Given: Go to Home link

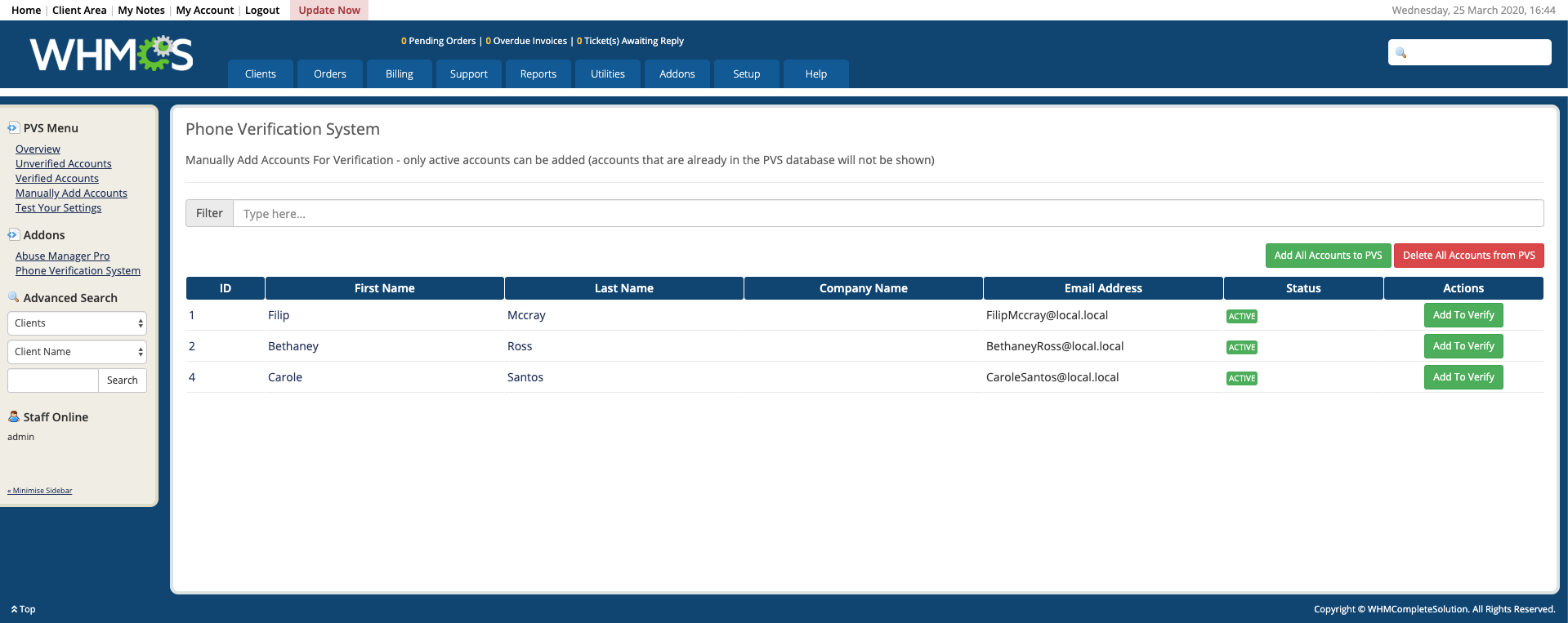Looking at the screenshot, I should tap(26, 10).
